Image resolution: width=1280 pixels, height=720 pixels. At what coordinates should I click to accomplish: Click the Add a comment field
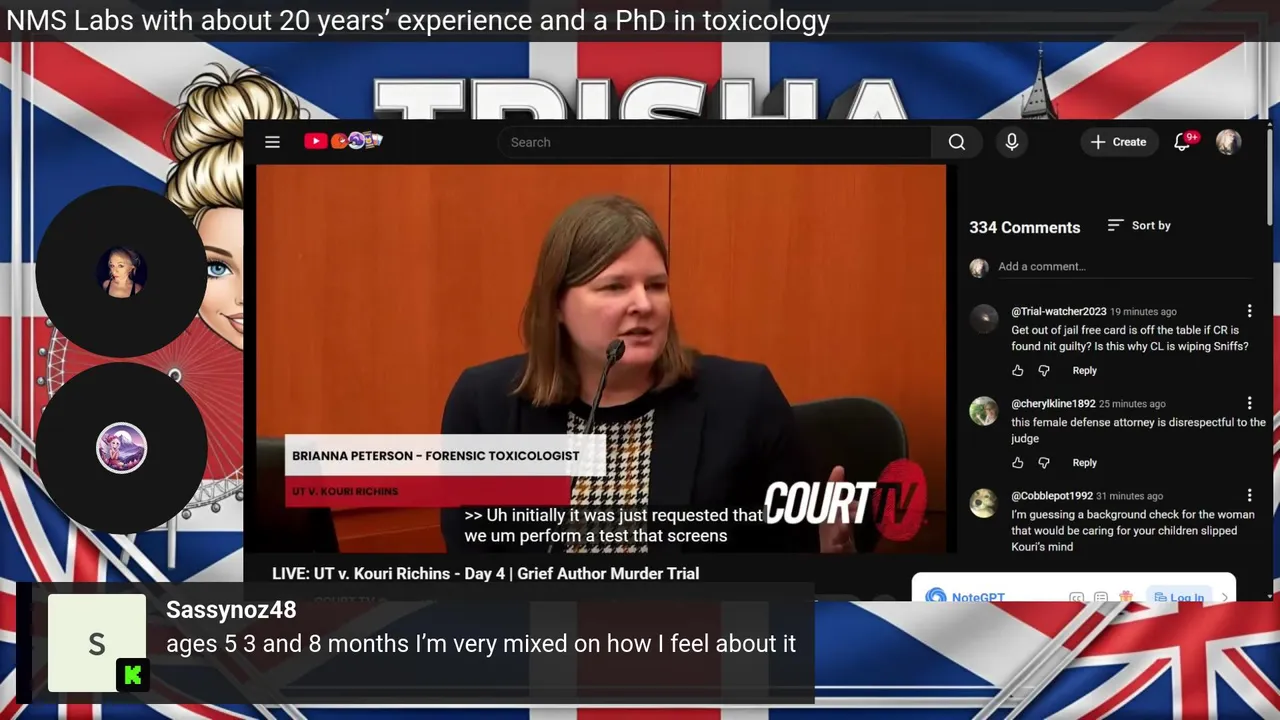[x=1124, y=267]
